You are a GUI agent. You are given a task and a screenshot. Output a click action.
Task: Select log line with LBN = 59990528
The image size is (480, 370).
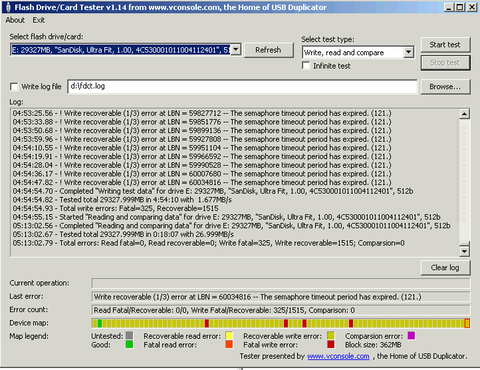pos(202,165)
